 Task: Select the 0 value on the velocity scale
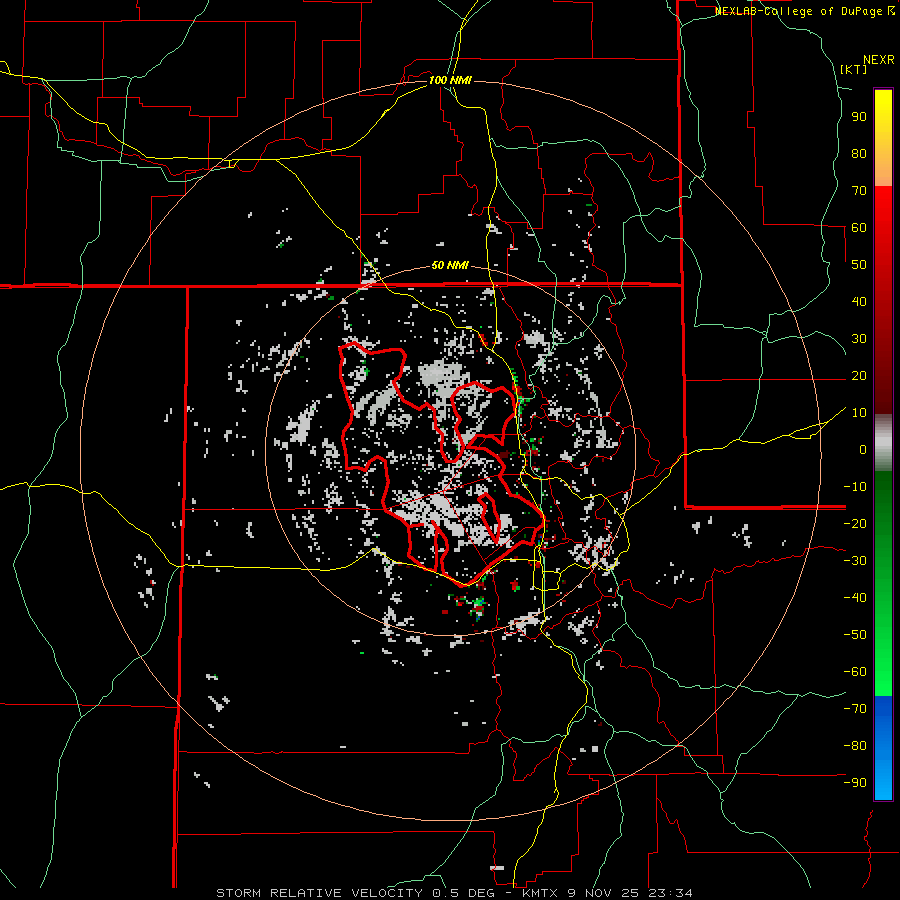coord(862,450)
